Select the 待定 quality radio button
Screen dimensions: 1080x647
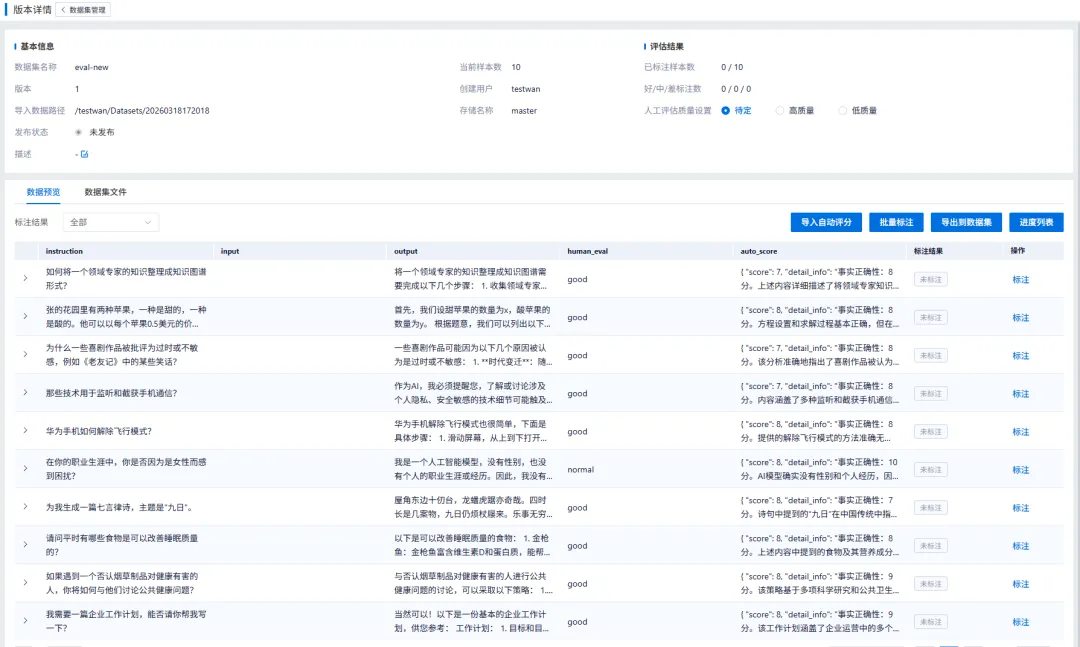[725, 110]
